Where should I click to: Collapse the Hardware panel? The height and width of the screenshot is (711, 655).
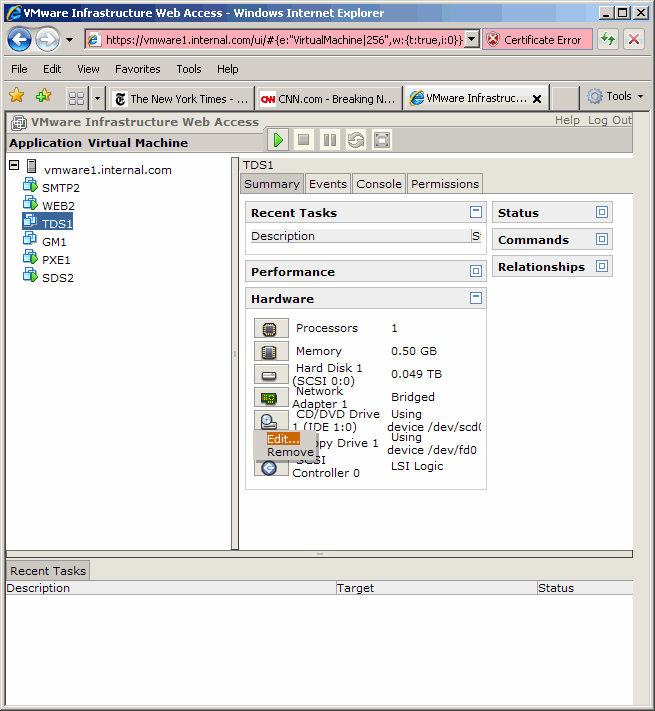(x=476, y=298)
